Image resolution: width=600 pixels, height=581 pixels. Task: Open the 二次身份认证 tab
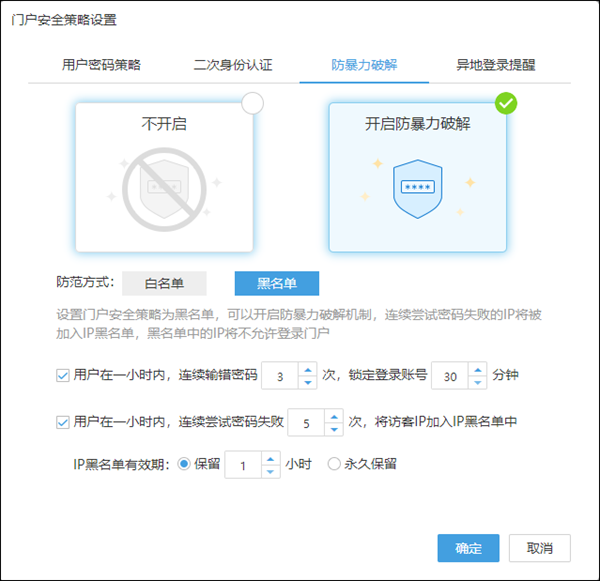pos(233,65)
